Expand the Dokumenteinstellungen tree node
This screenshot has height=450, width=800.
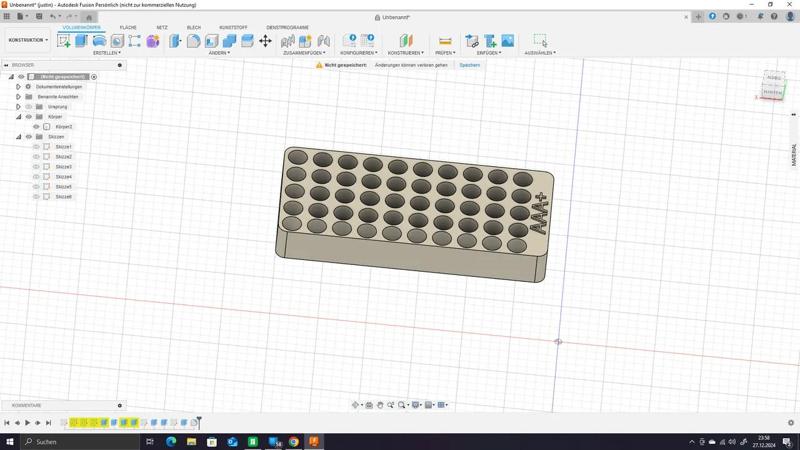coord(18,87)
